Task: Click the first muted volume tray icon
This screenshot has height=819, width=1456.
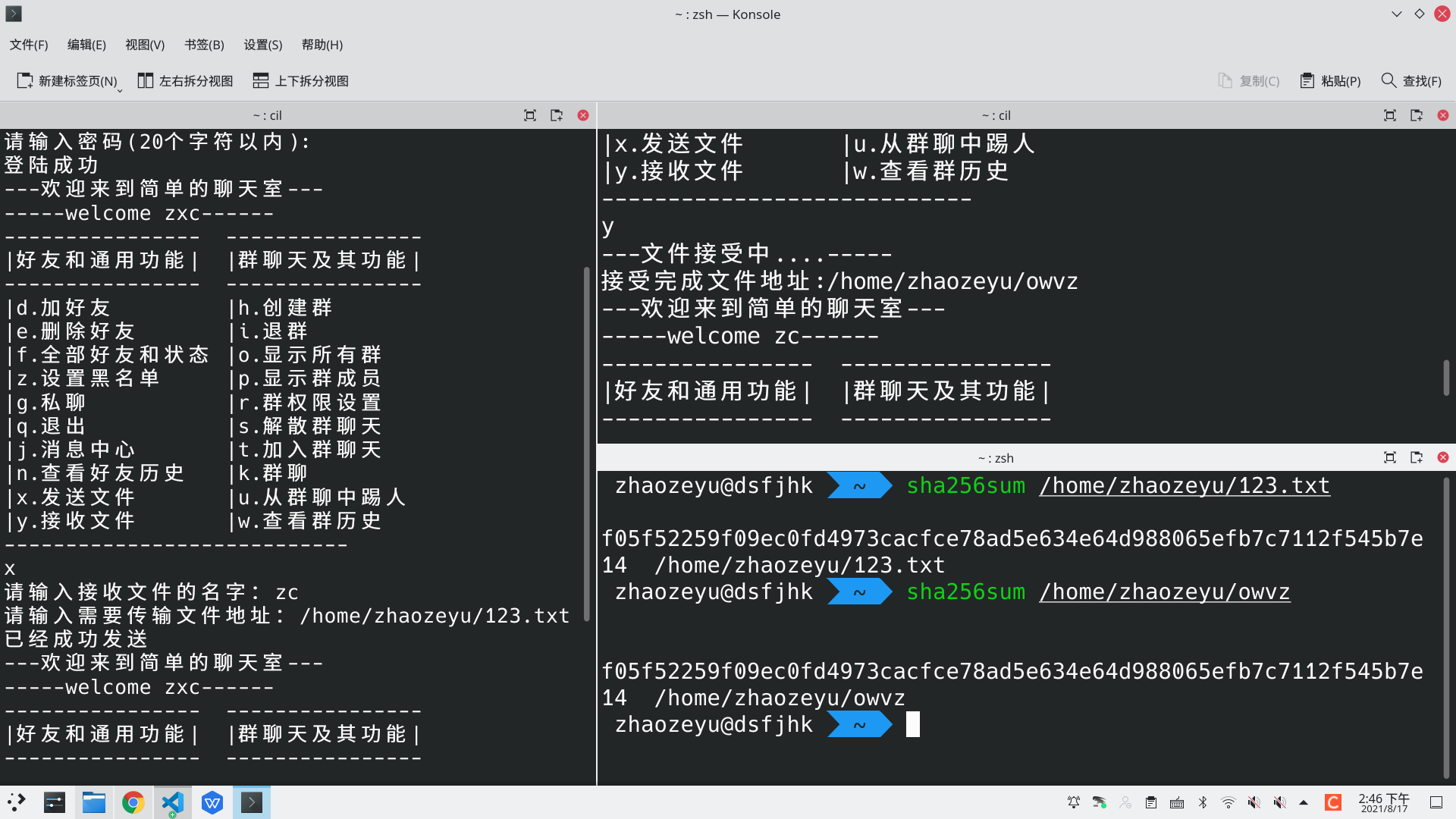Action: click(1254, 802)
